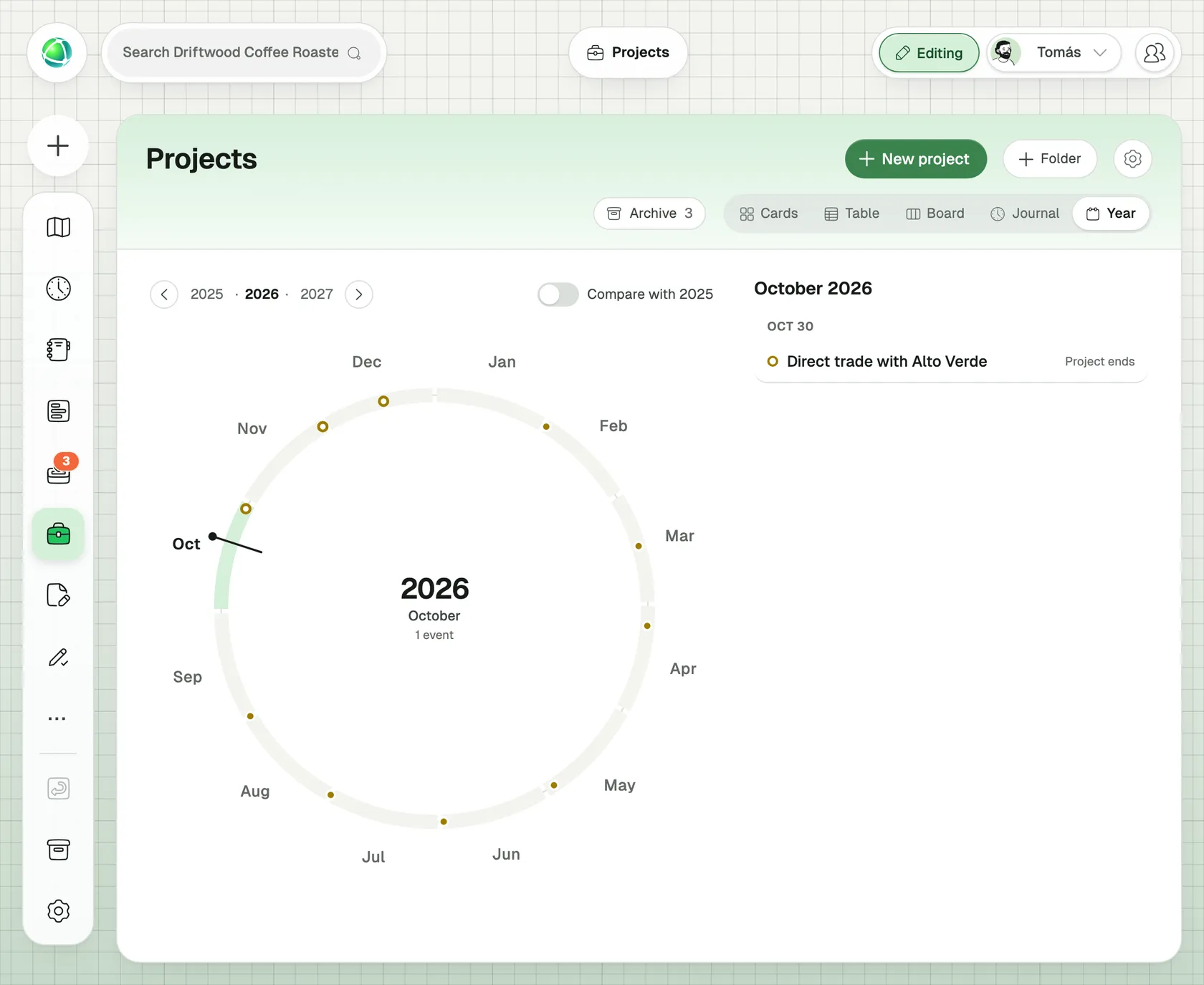Switch to Board view
This screenshot has width=1204, height=985.
(x=935, y=213)
